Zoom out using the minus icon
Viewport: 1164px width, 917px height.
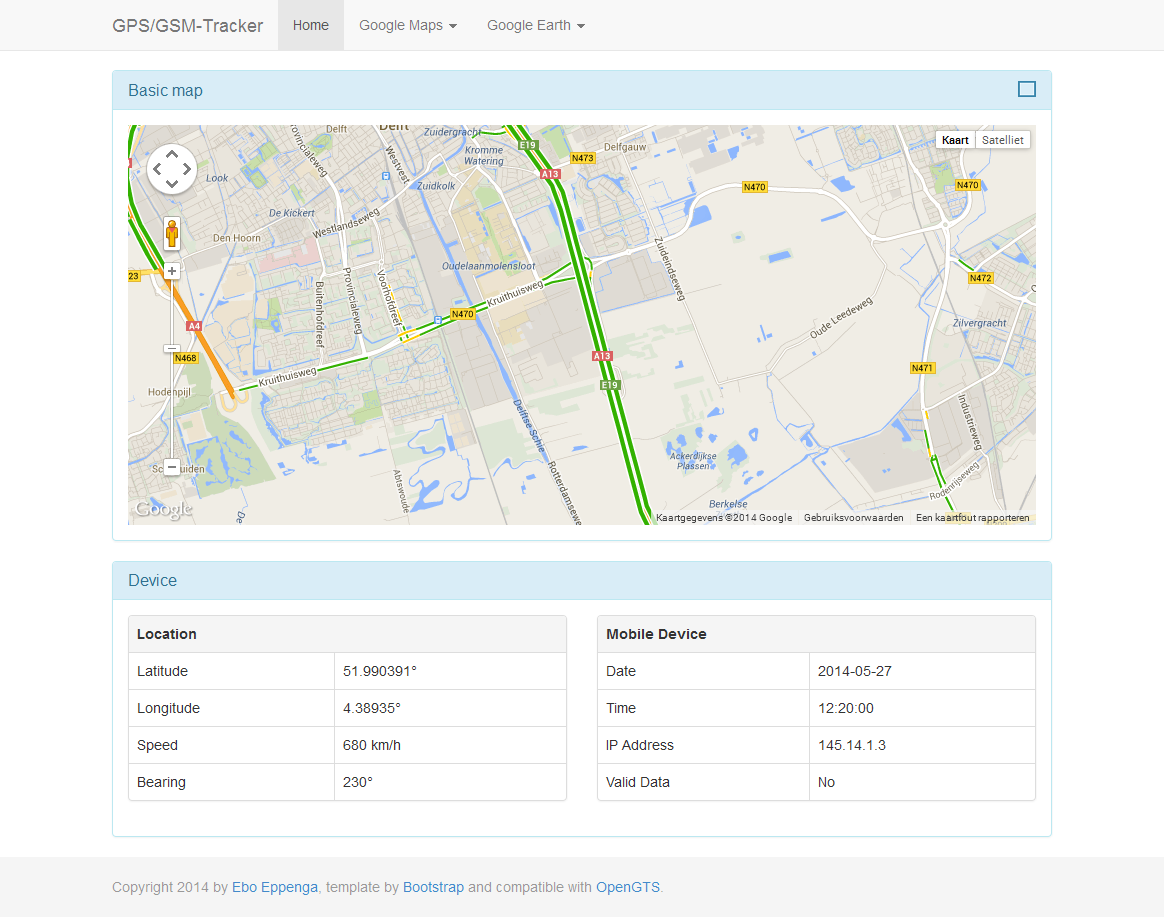point(171,467)
